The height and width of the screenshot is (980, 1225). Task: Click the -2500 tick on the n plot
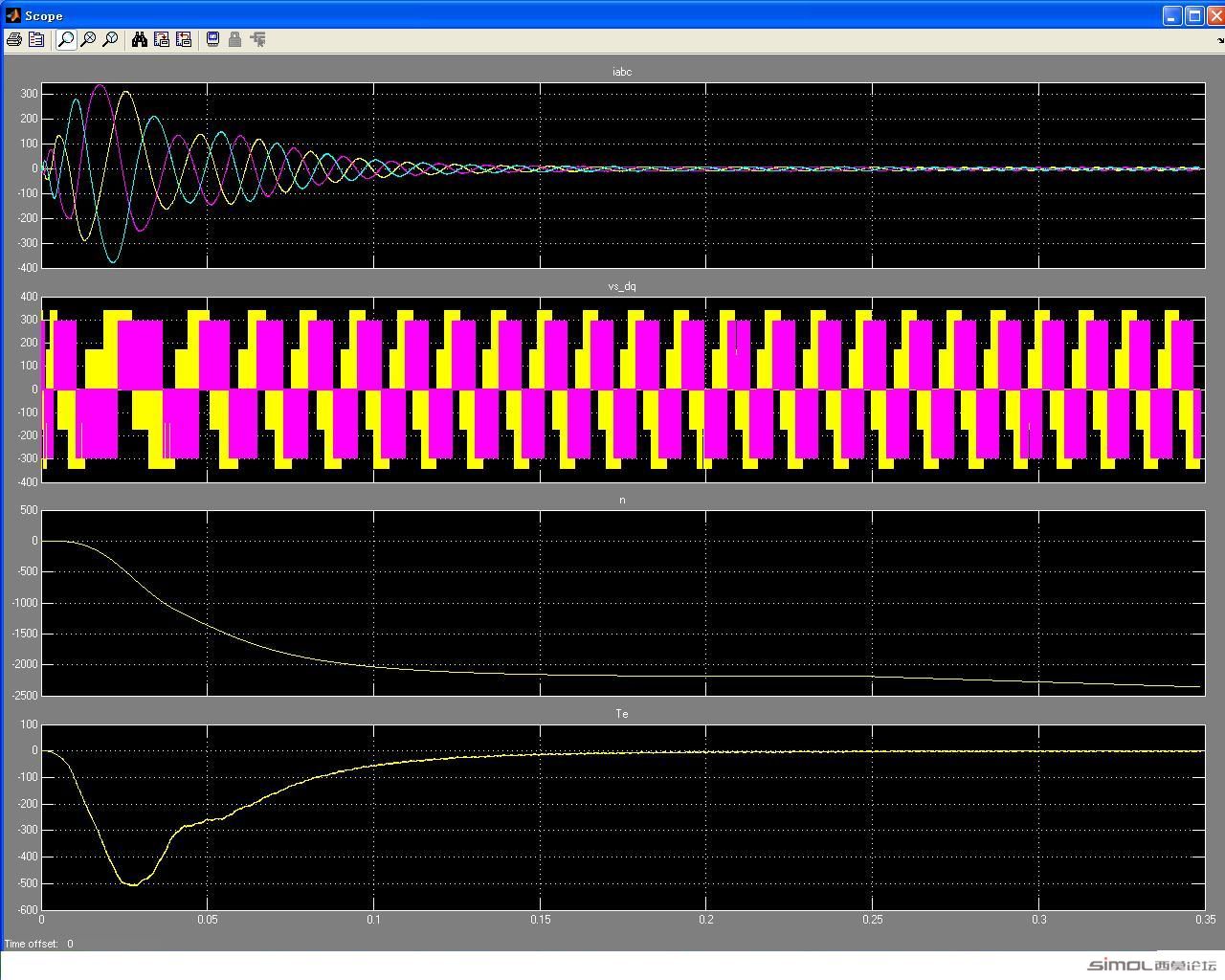click(24, 696)
